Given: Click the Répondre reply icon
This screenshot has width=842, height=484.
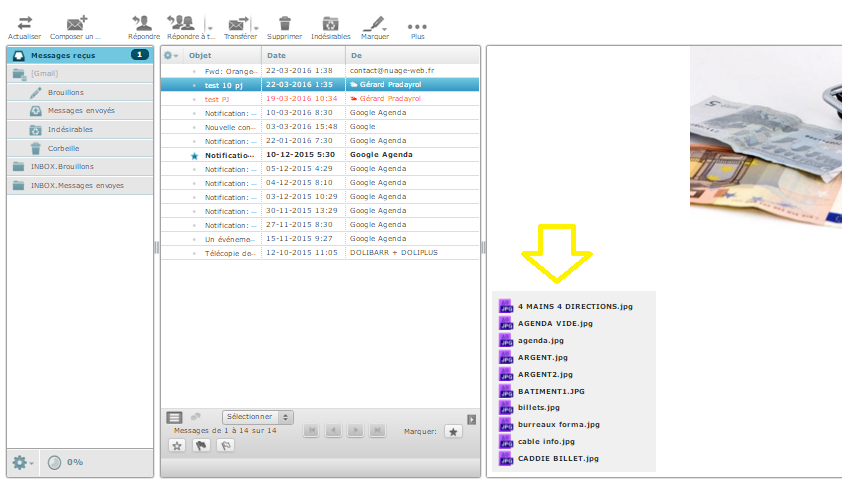Looking at the screenshot, I should [x=143, y=23].
